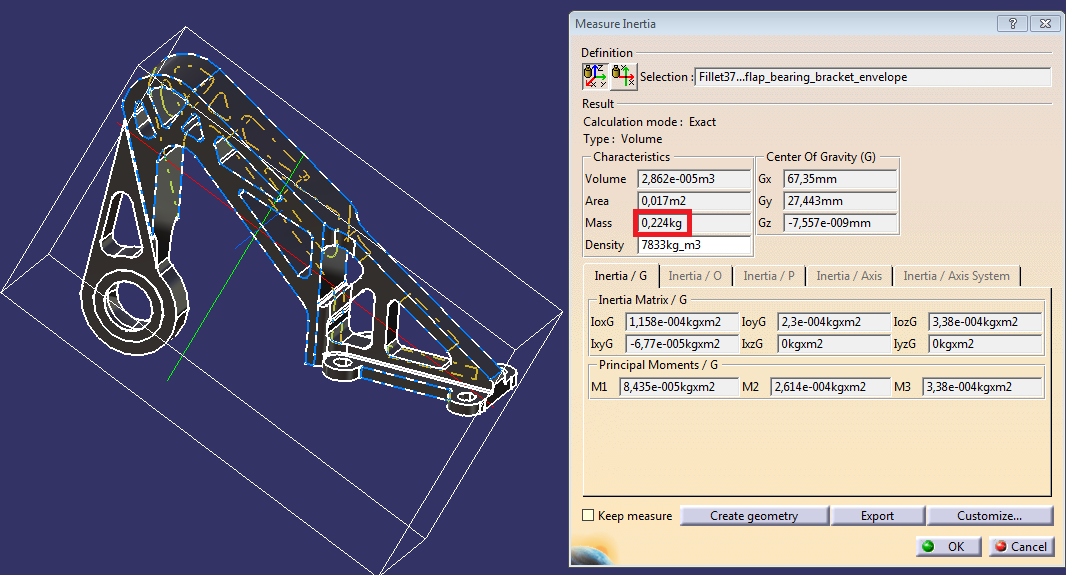1066x575 pixels.
Task: Open the dialog help question-mark button
Action: [x=1012, y=24]
